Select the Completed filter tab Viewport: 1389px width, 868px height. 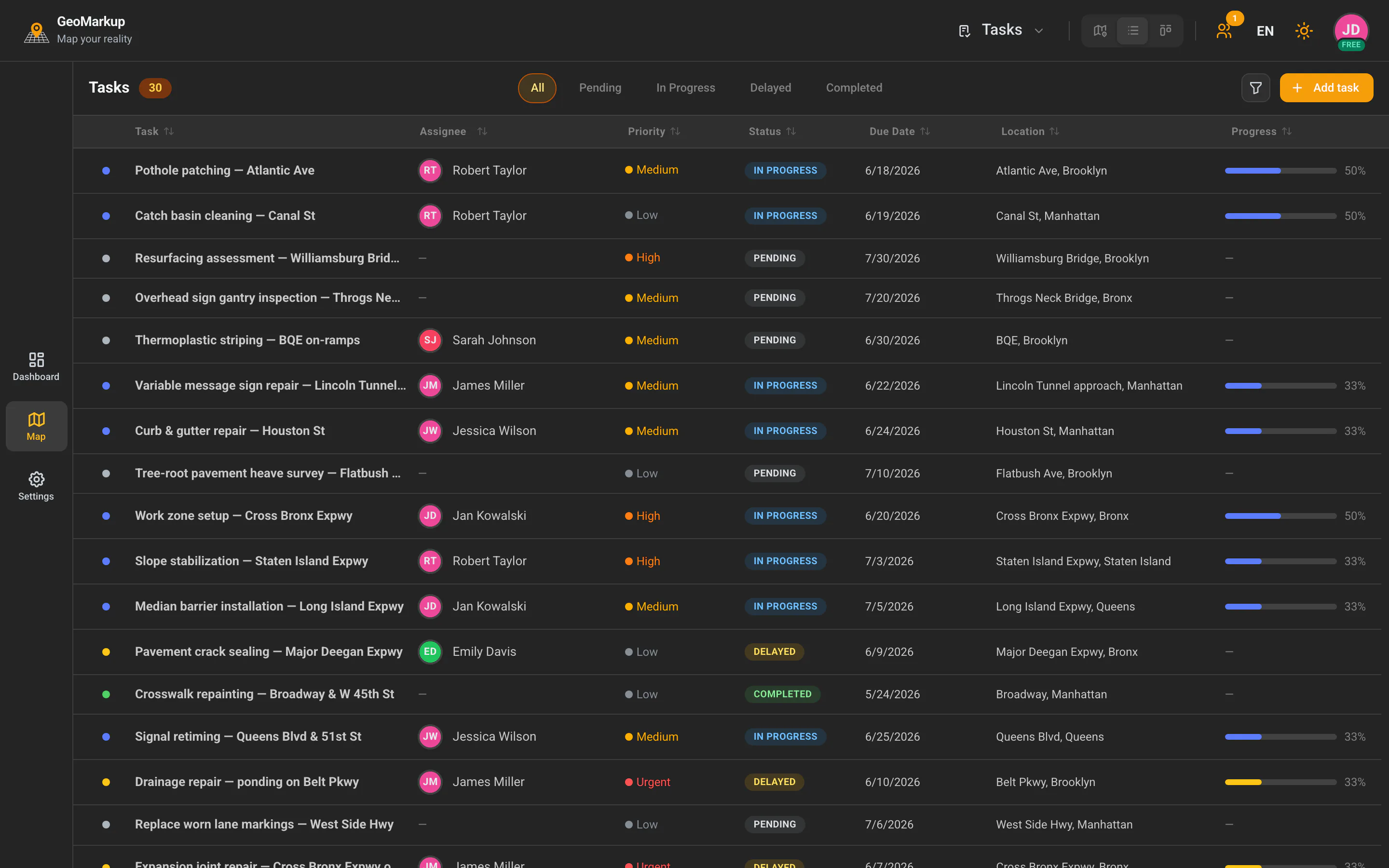point(854,88)
